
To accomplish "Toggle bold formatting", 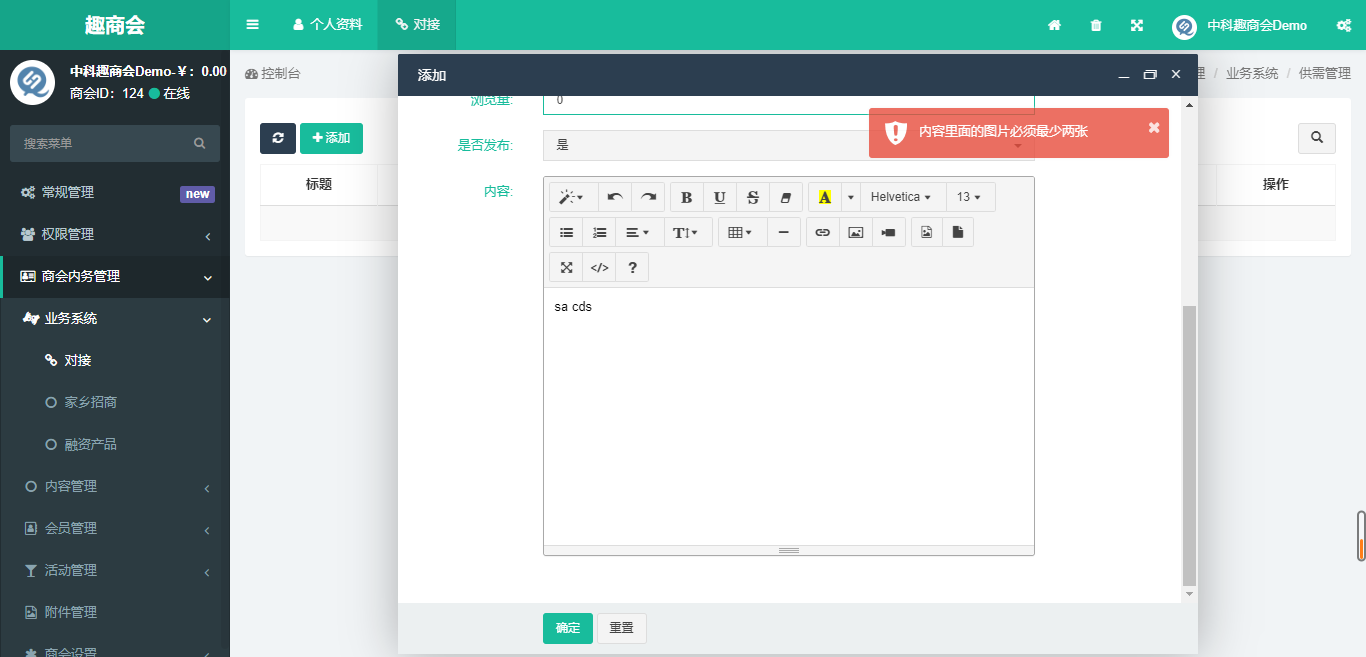I will 686,197.
